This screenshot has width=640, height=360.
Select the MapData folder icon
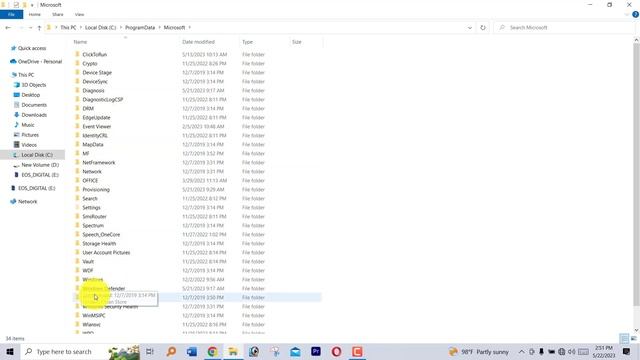(78, 144)
